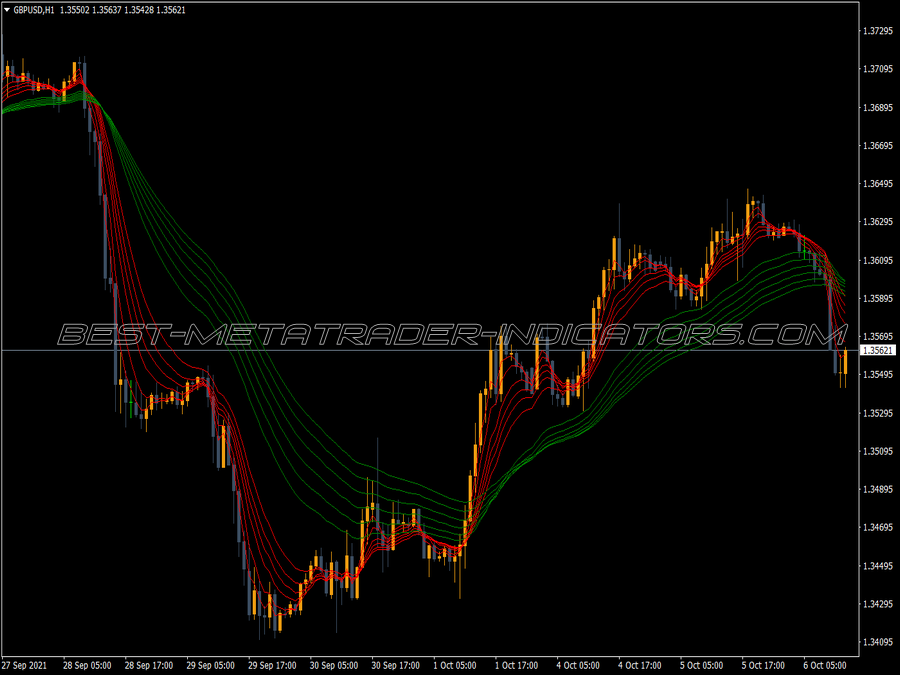Click the 30 Sep 17:00 time label

[395, 665]
